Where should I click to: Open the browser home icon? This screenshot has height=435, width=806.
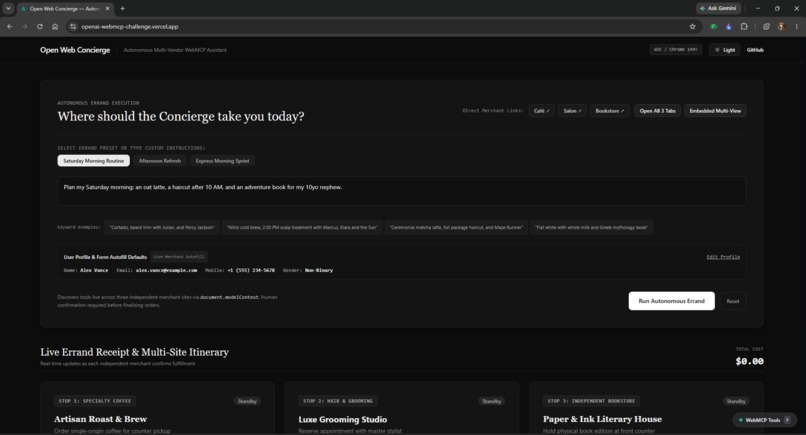[55, 26]
